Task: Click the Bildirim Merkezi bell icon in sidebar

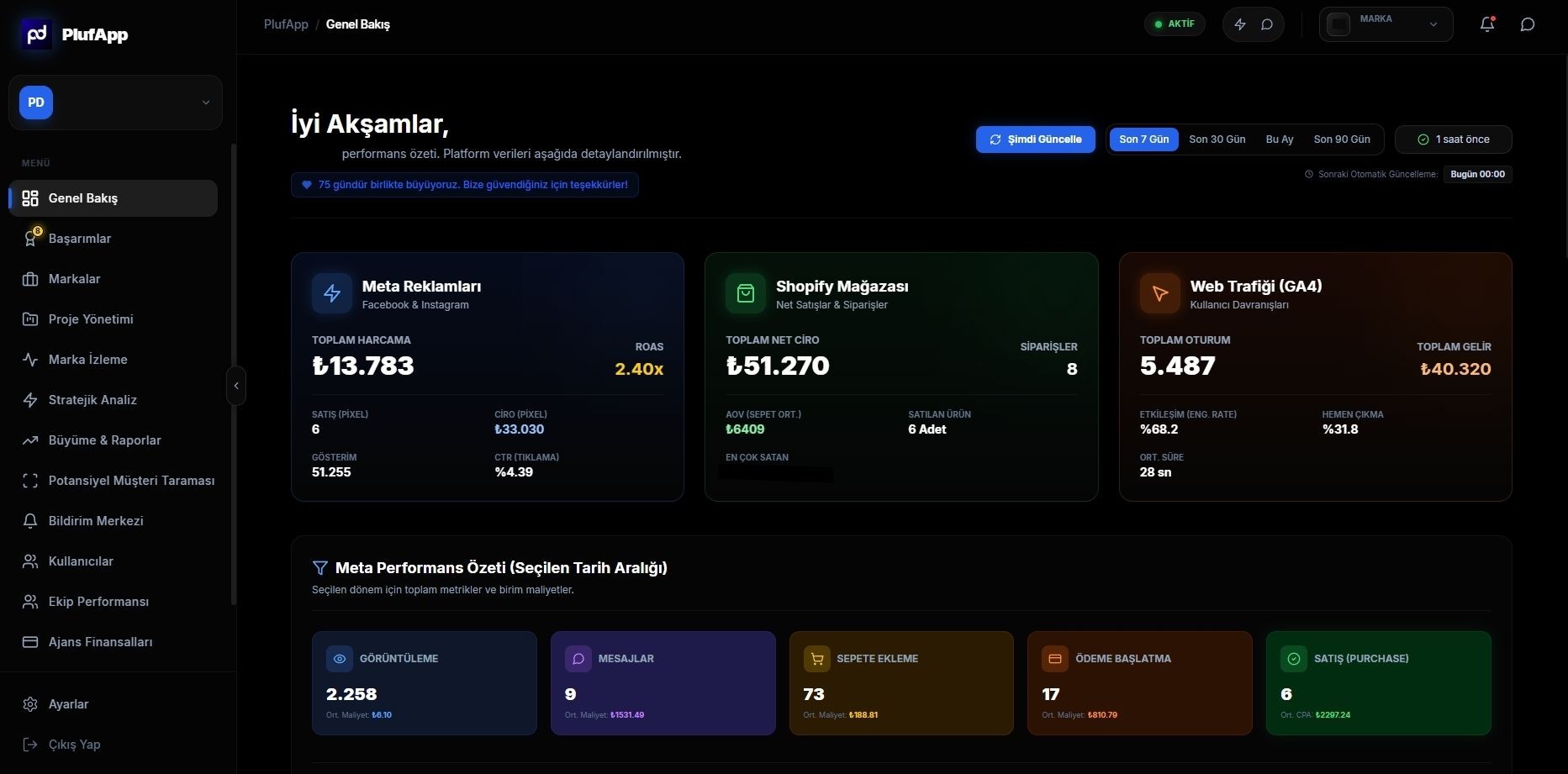Action: click(30, 521)
